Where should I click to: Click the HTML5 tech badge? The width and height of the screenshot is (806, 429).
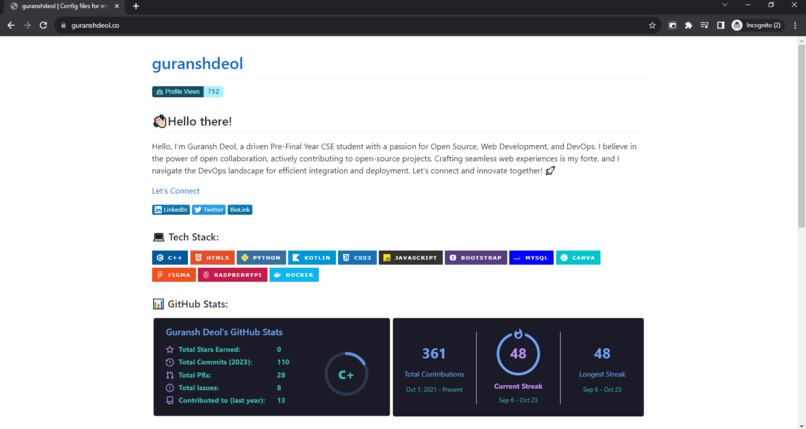[212, 257]
